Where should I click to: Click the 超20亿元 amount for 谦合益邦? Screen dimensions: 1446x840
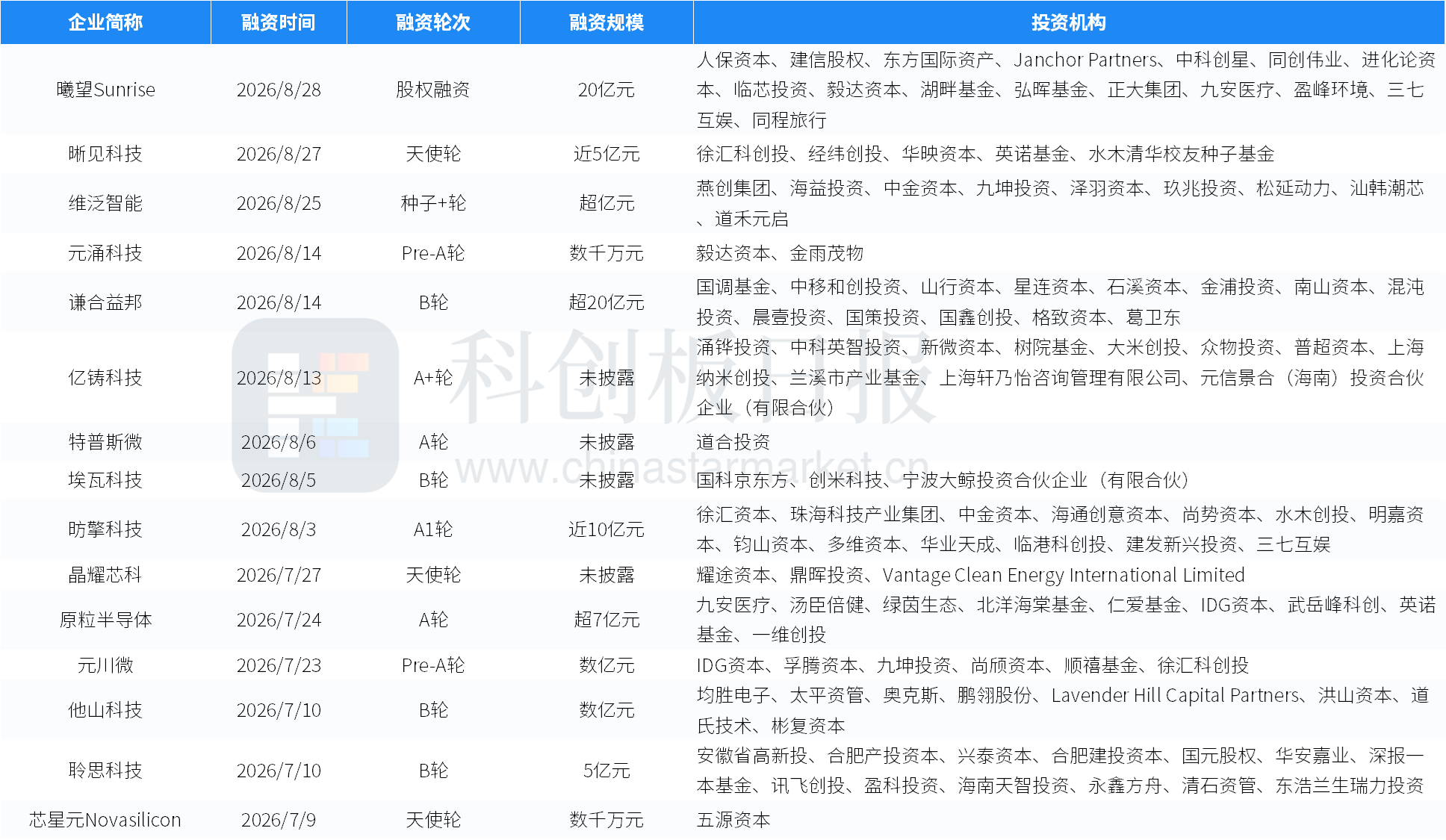[606, 302]
